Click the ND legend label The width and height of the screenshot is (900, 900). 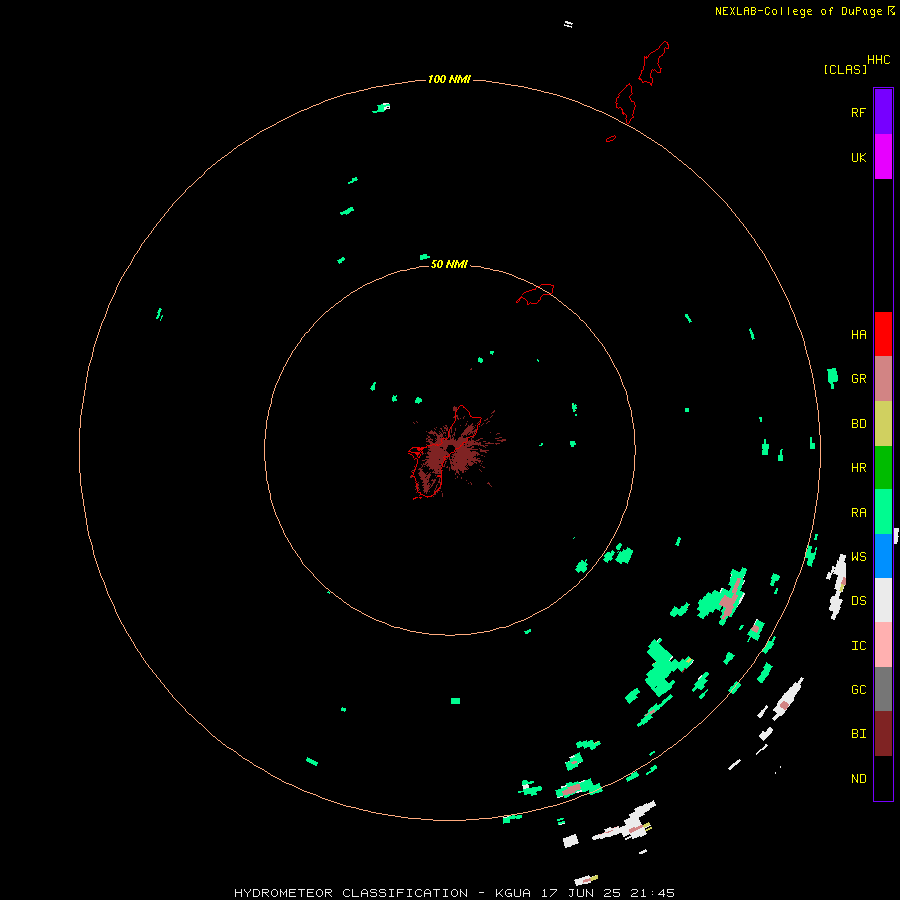[x=859, y=779]
